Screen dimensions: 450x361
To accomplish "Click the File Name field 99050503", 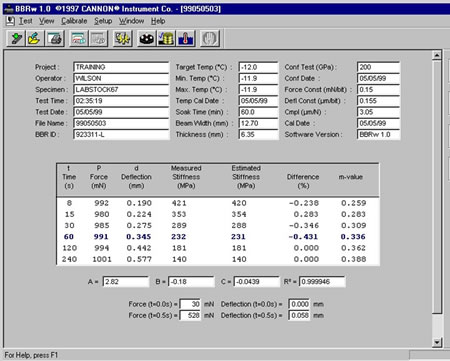I will (x=121, y=123).
